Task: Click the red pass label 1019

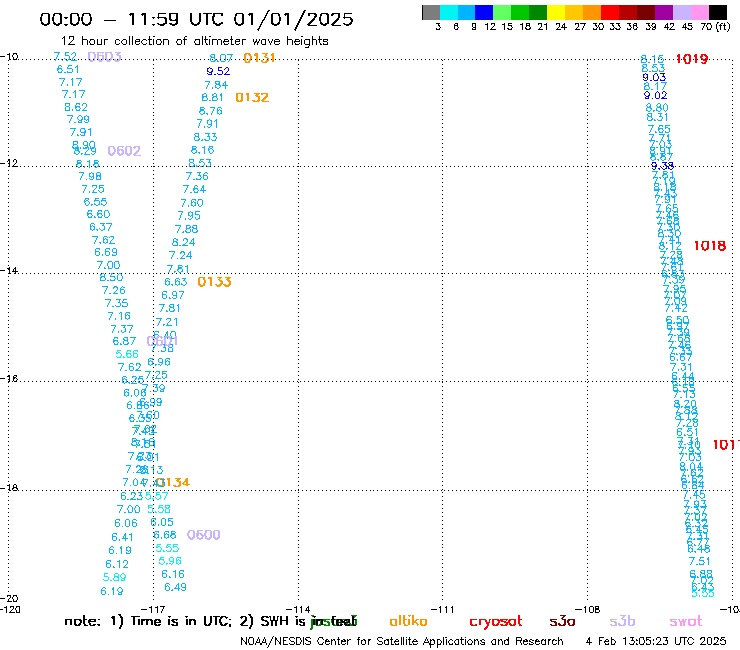Action: tap(692, 59)
